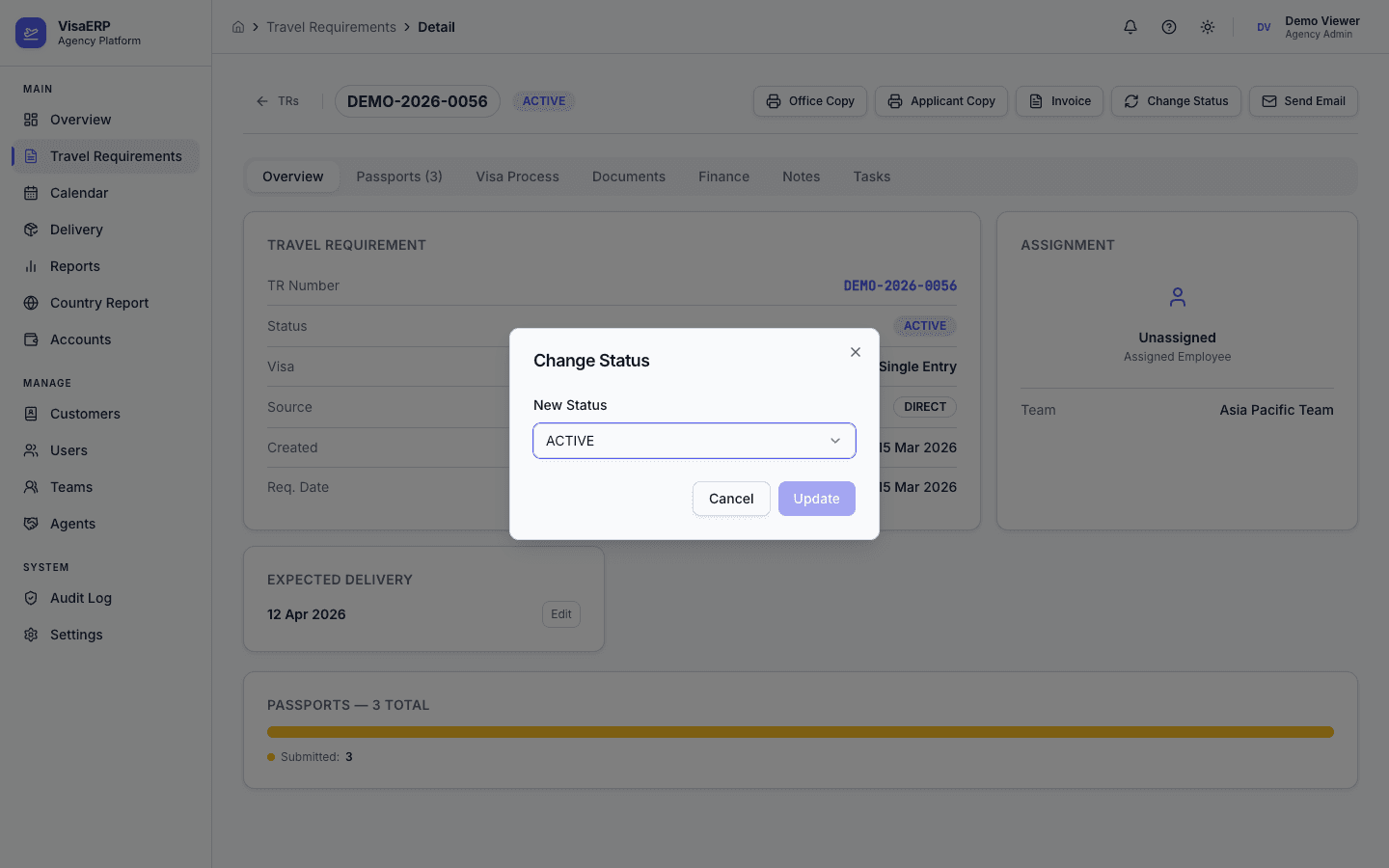Click Edit next to Expected Delivery date
The height and width of the screenshot is (868, 1389).
(x=560, y=614)
